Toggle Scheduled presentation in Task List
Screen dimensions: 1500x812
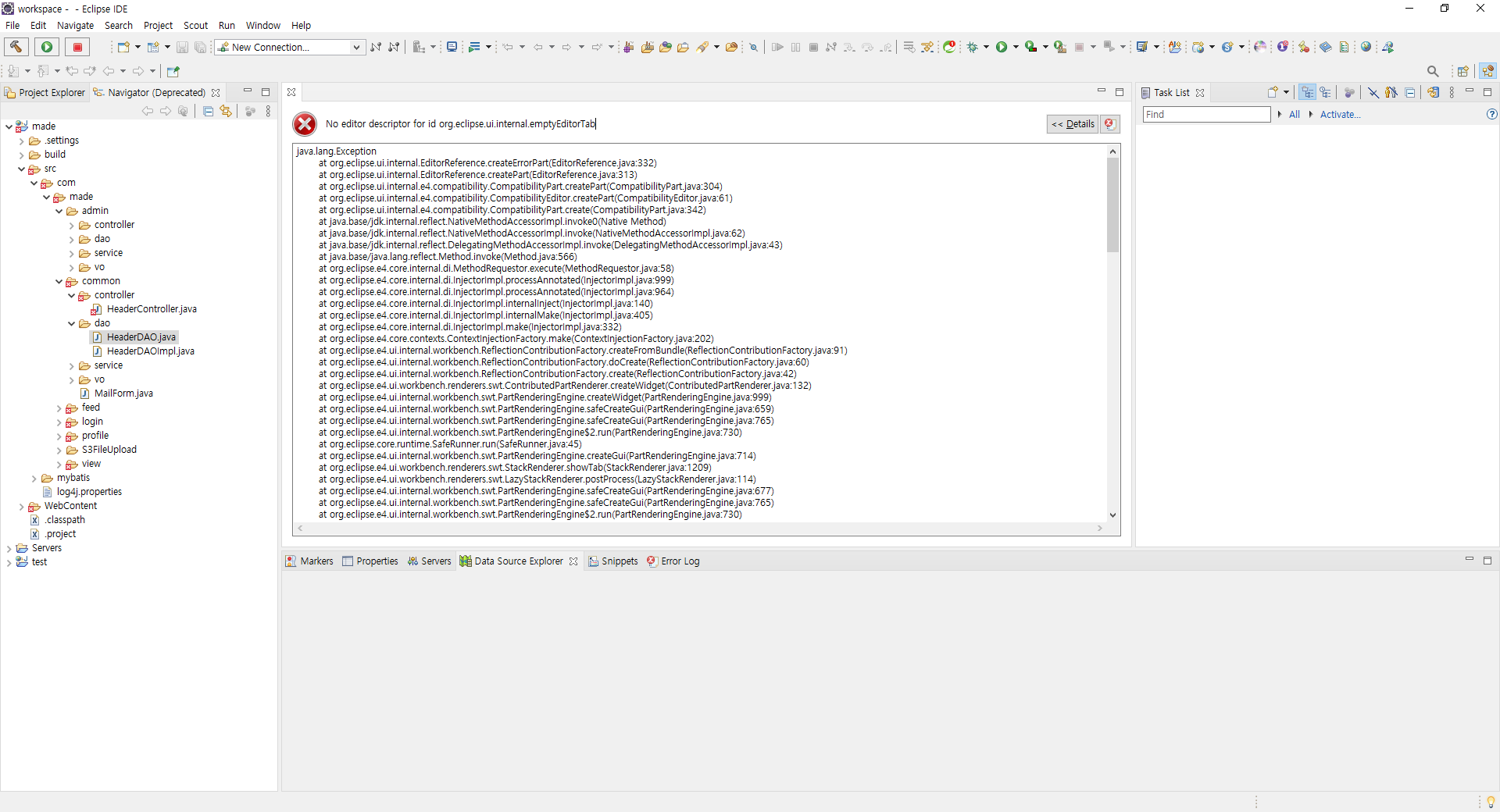click(1325, 92)
